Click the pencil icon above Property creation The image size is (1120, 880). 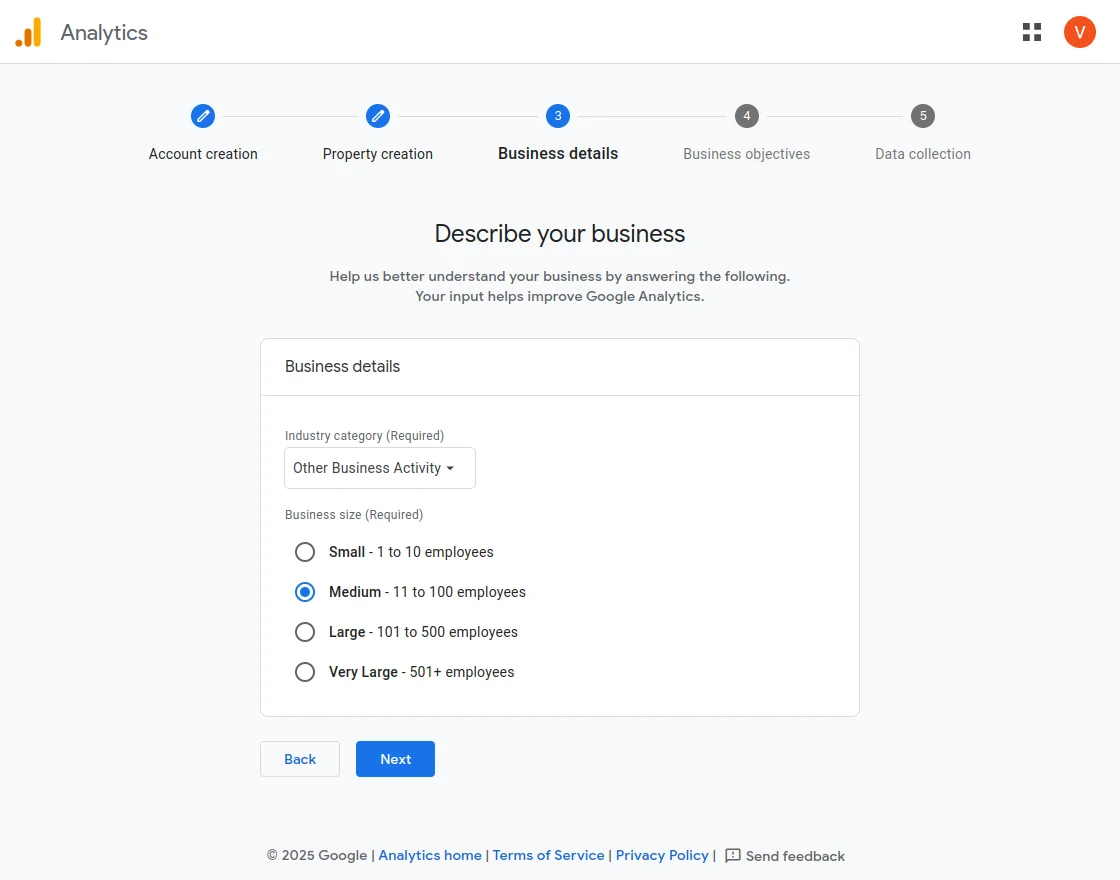[x=378, y=115]
